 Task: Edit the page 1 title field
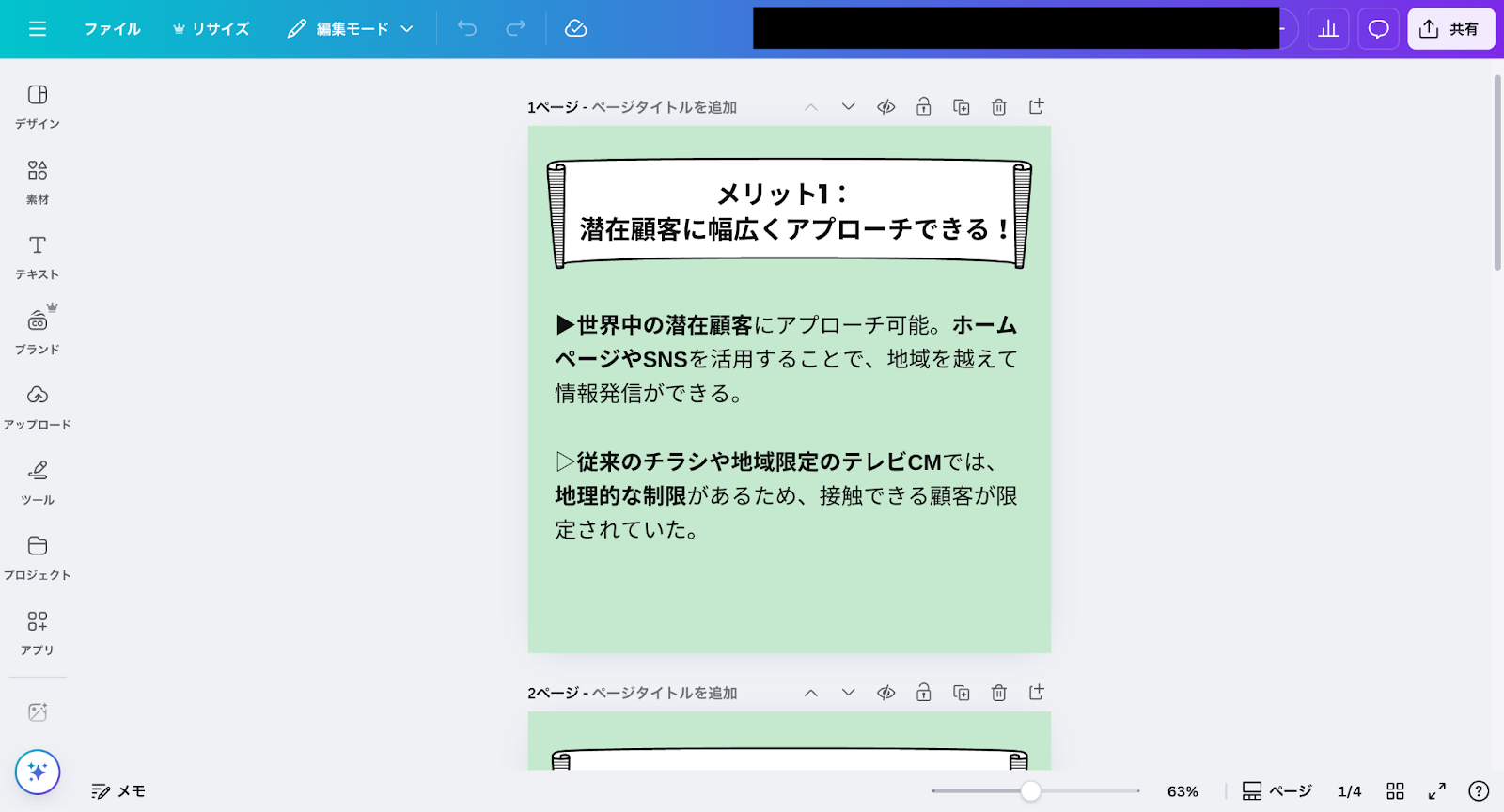[664, 107]
